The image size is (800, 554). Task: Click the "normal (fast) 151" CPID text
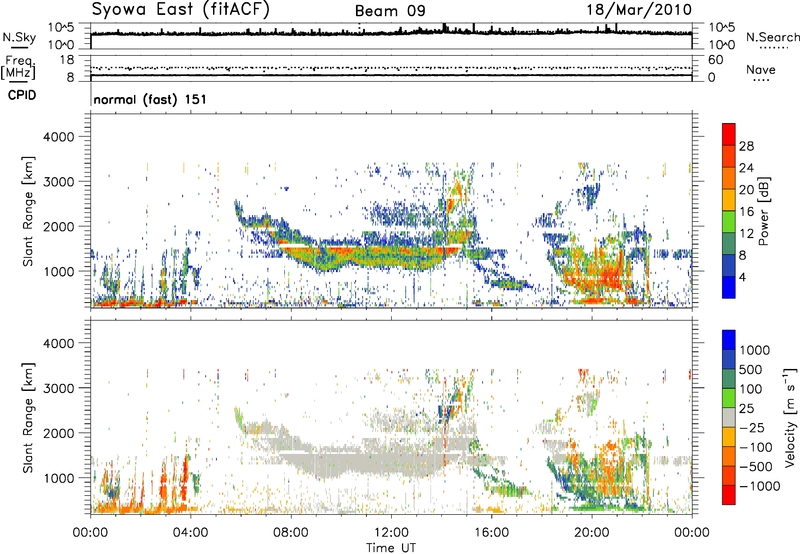150,99
